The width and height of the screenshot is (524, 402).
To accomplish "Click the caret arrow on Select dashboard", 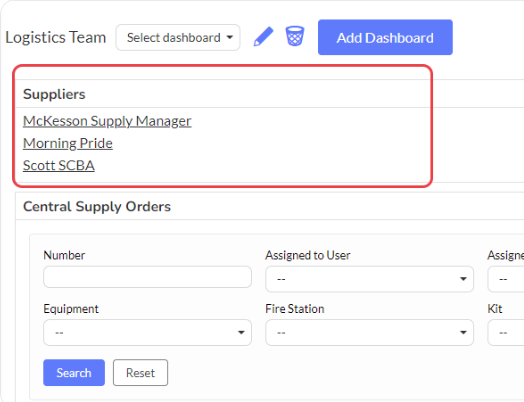I will point(230,37).
